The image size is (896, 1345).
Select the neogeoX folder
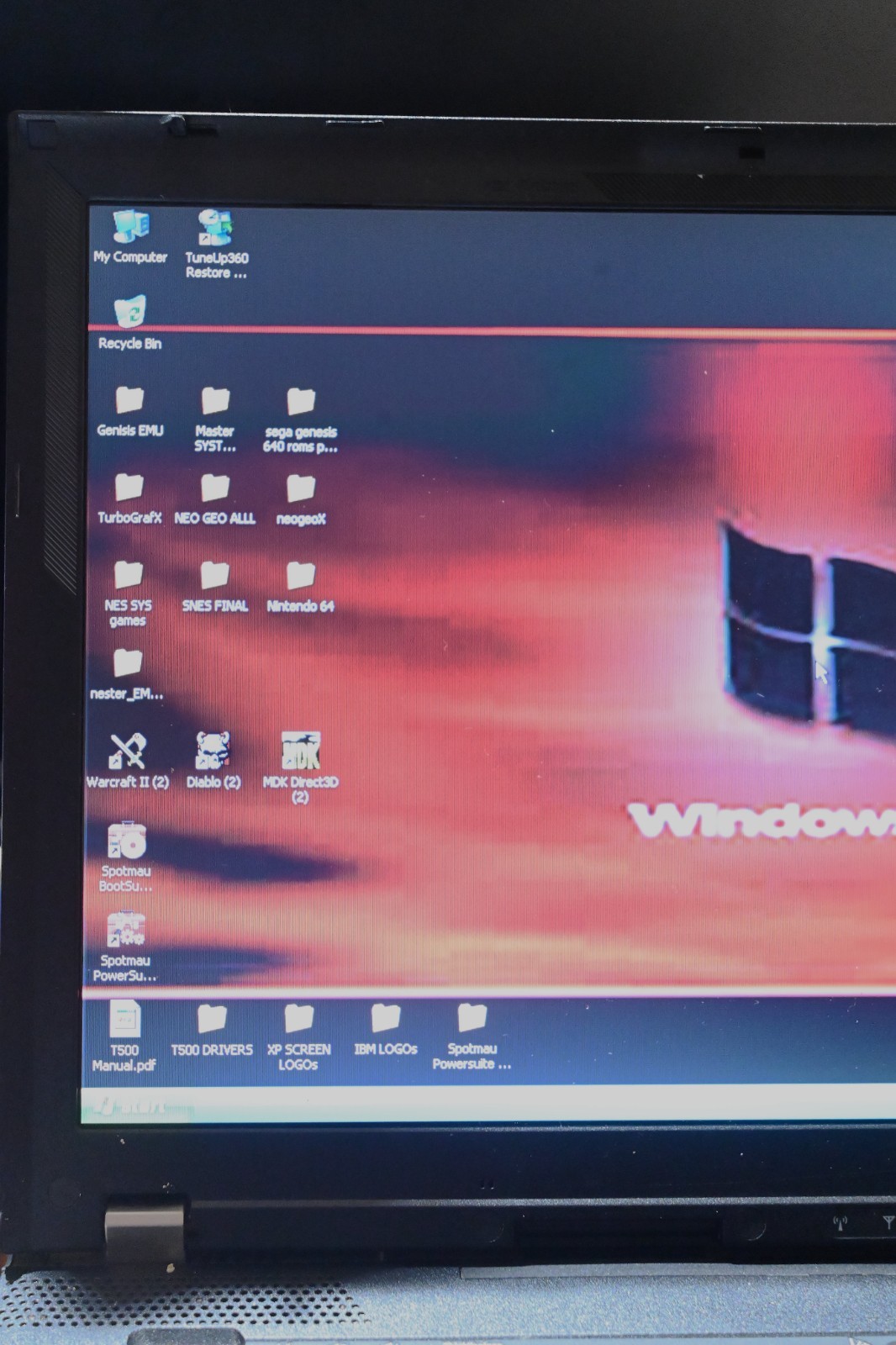(300, 500)
